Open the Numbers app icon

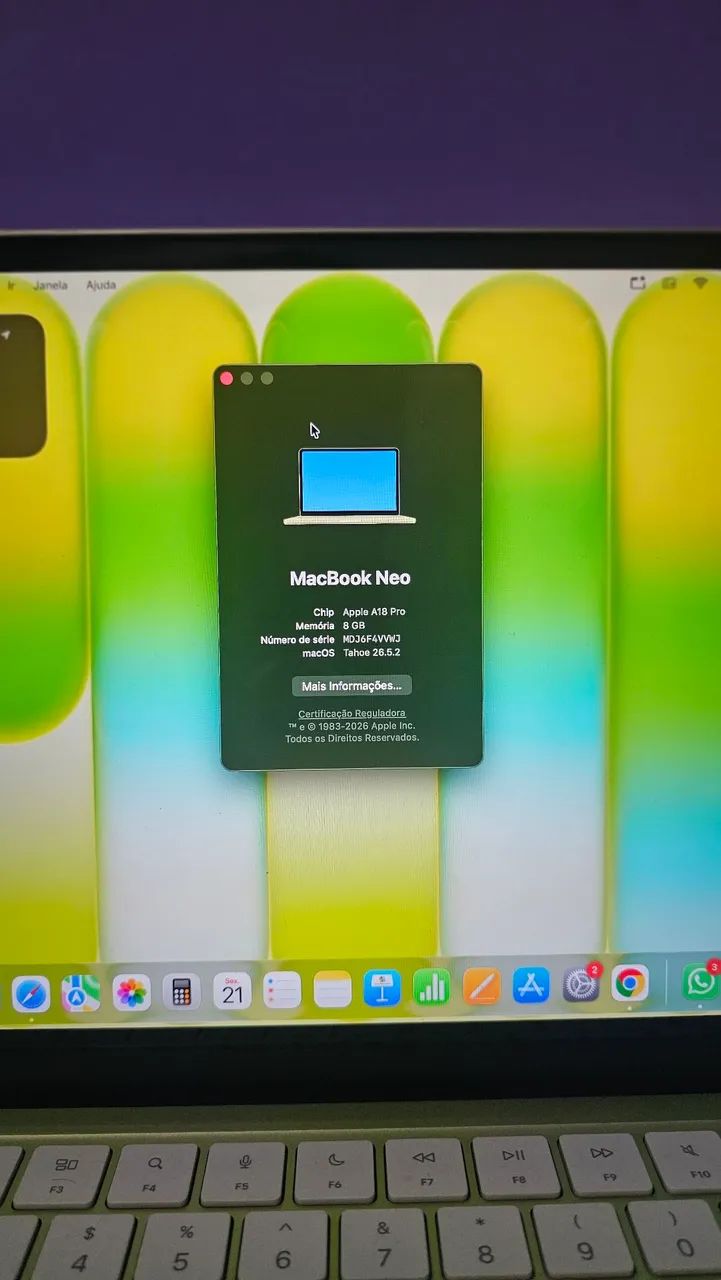tap(431, 987)
